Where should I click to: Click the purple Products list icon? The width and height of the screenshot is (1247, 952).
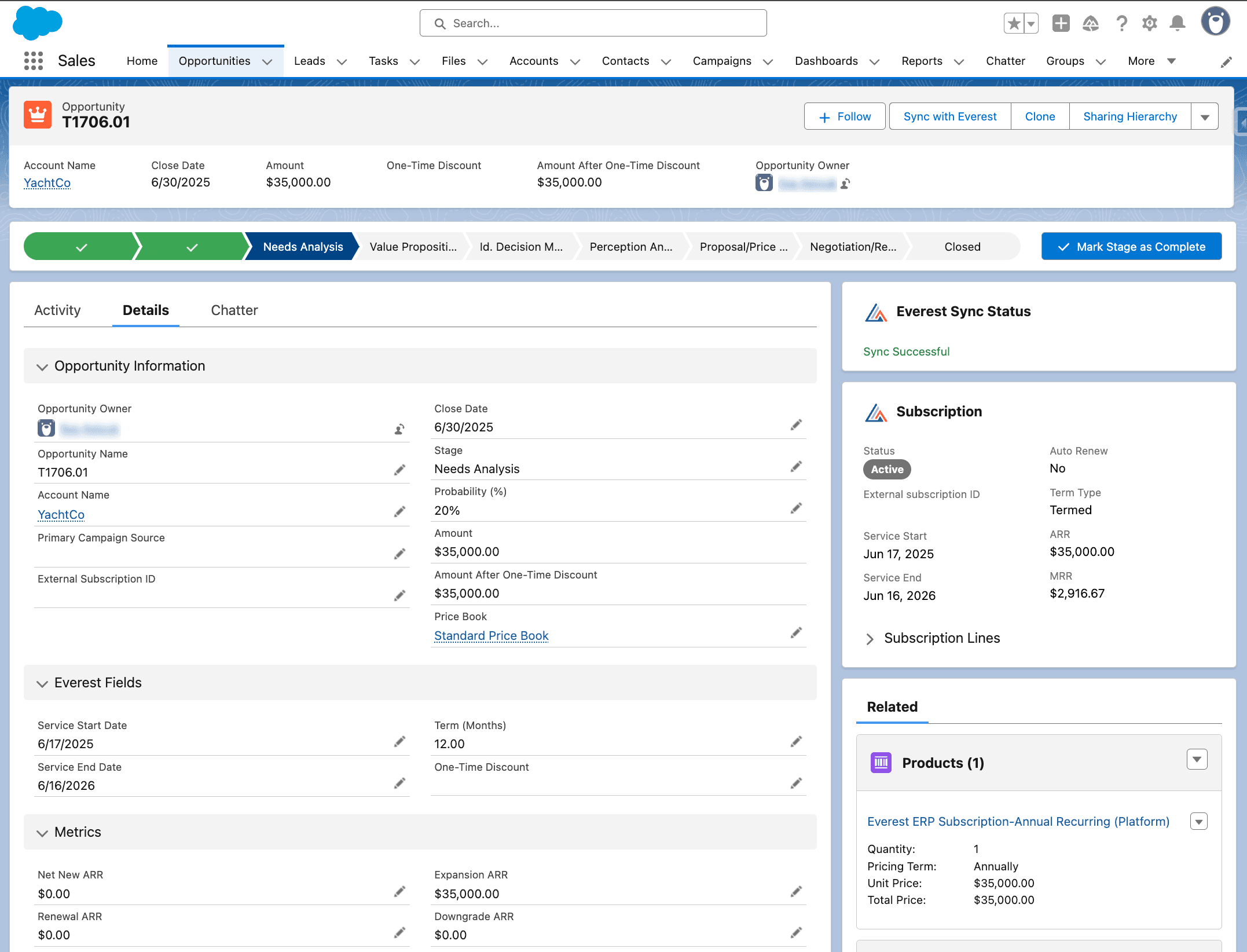point(881,763)
